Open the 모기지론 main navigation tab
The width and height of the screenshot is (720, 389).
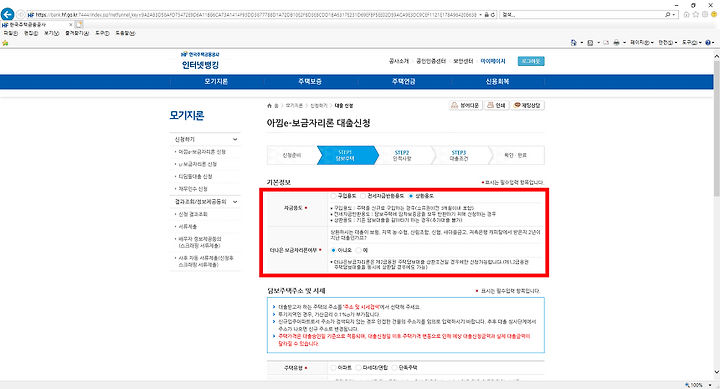216,81
